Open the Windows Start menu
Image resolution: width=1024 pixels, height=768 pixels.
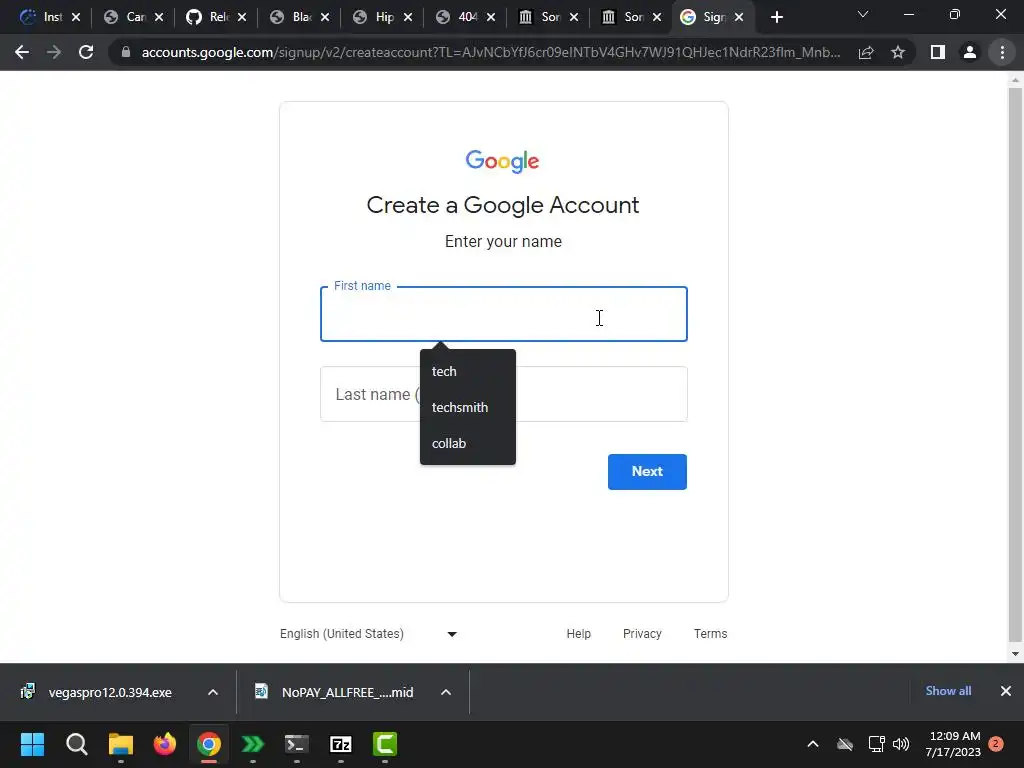pos(32,744)
